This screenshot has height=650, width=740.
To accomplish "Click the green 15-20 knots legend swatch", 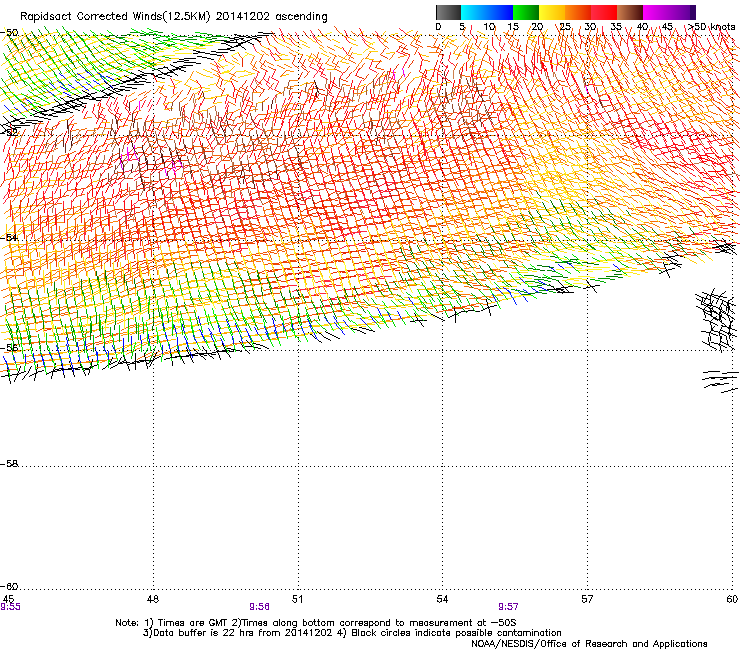I will pyautogui.click(x=526, y=12).
